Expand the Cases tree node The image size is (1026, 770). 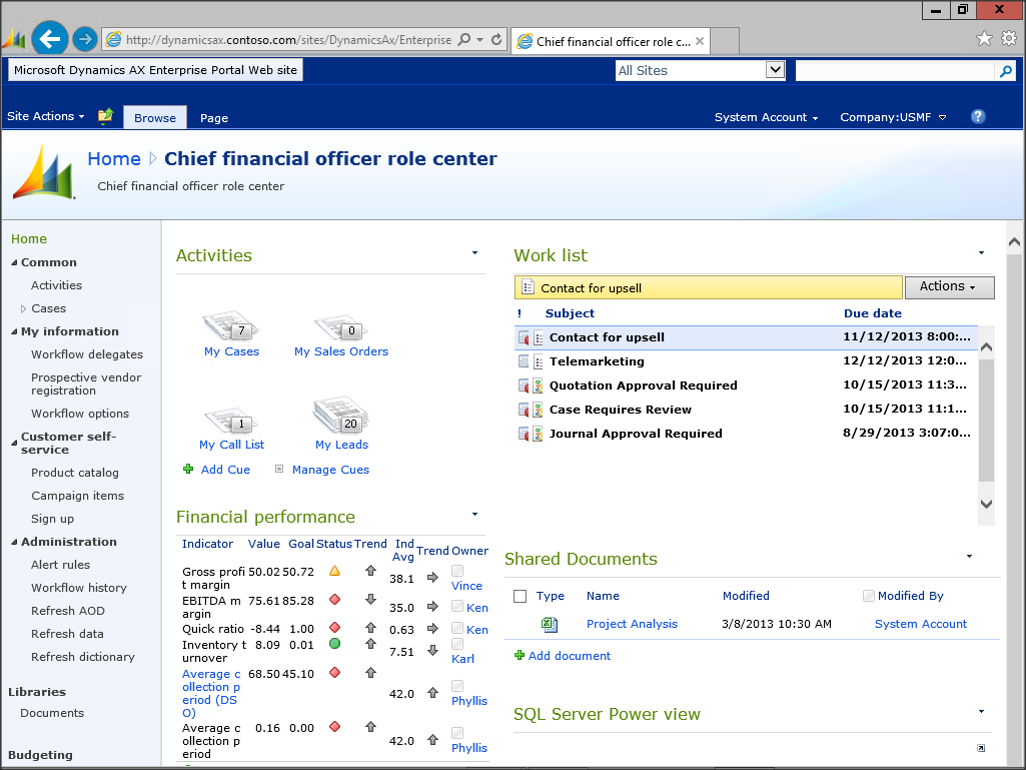[x=24, y=309]
